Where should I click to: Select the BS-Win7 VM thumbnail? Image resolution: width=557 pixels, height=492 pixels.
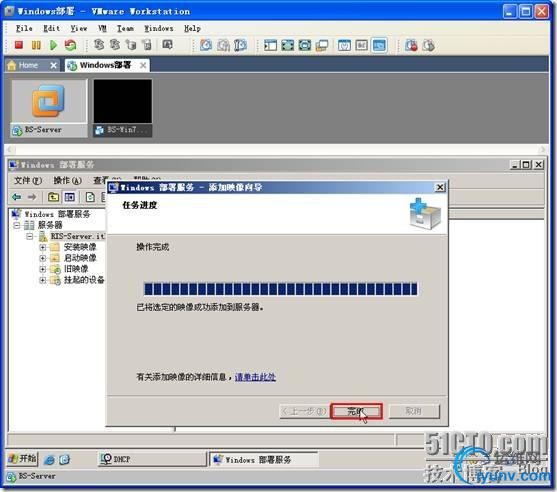coord(123,108)
